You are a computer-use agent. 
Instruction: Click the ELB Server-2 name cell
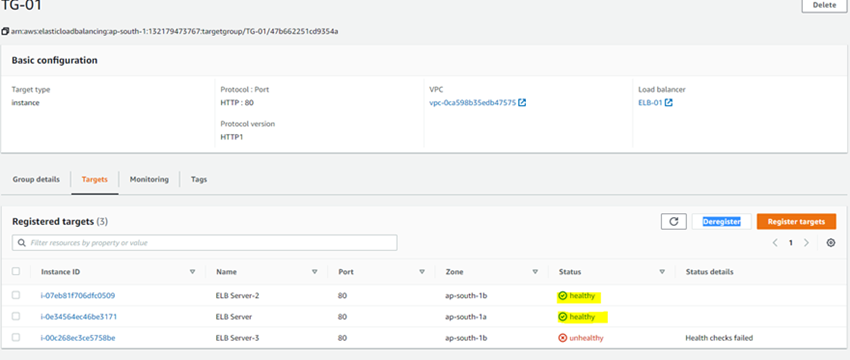coord(237,295)
